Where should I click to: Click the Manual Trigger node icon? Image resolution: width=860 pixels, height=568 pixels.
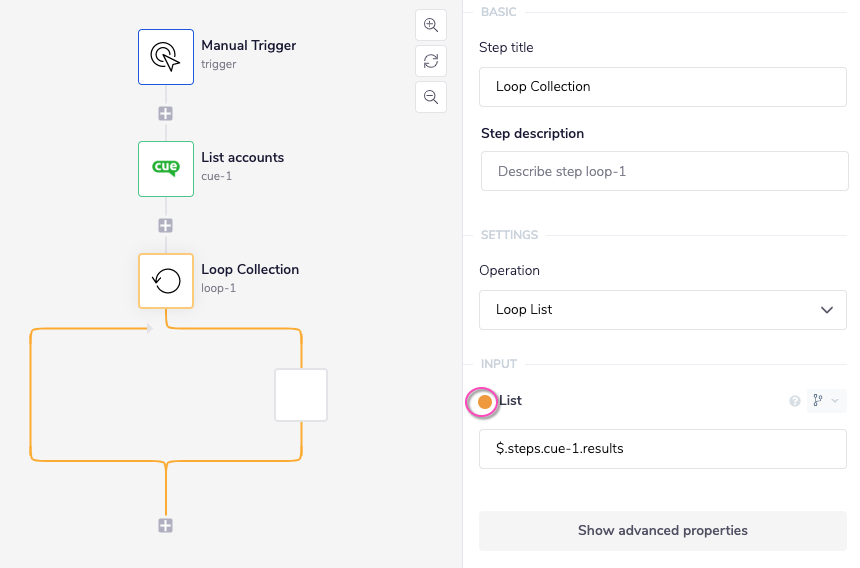point(166,56)
